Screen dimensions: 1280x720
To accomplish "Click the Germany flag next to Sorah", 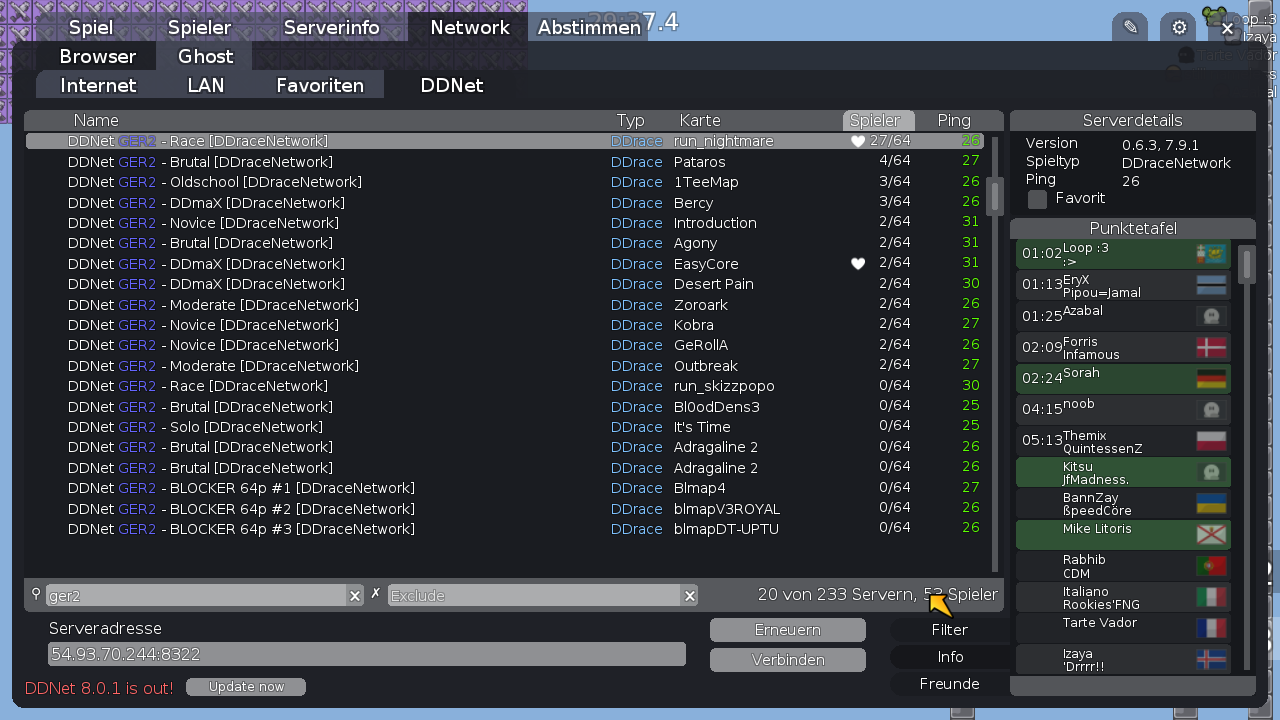I will pos(1210,378).
